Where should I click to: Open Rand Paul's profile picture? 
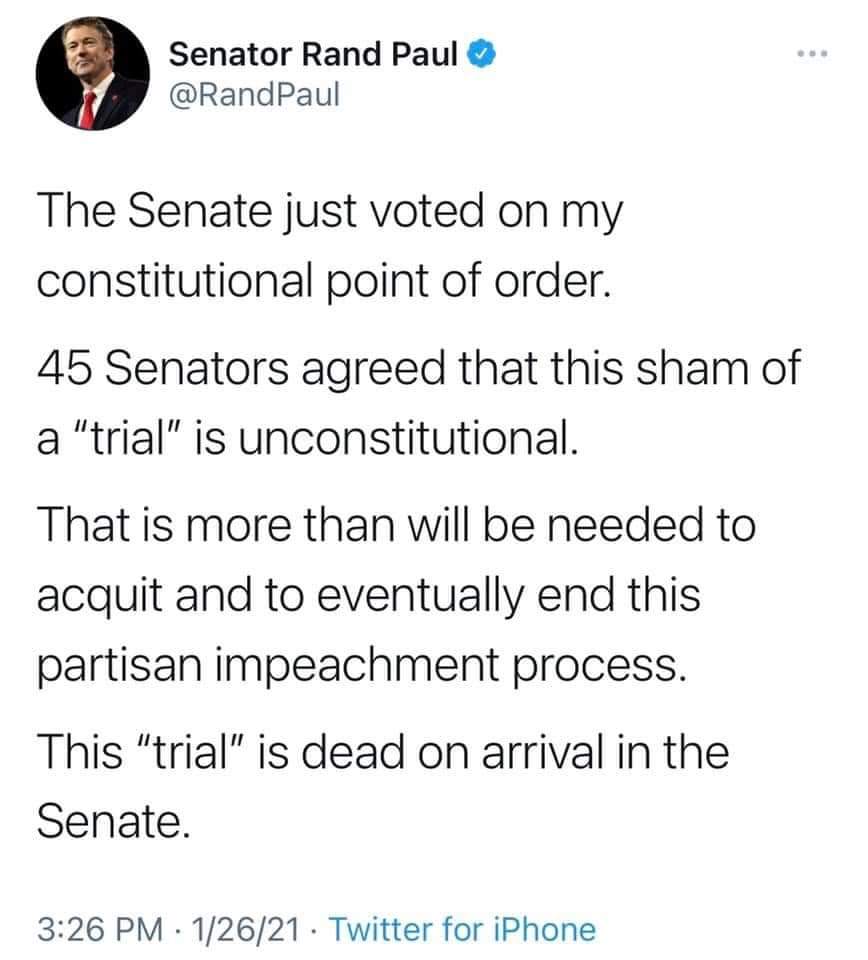coord(93,73)
